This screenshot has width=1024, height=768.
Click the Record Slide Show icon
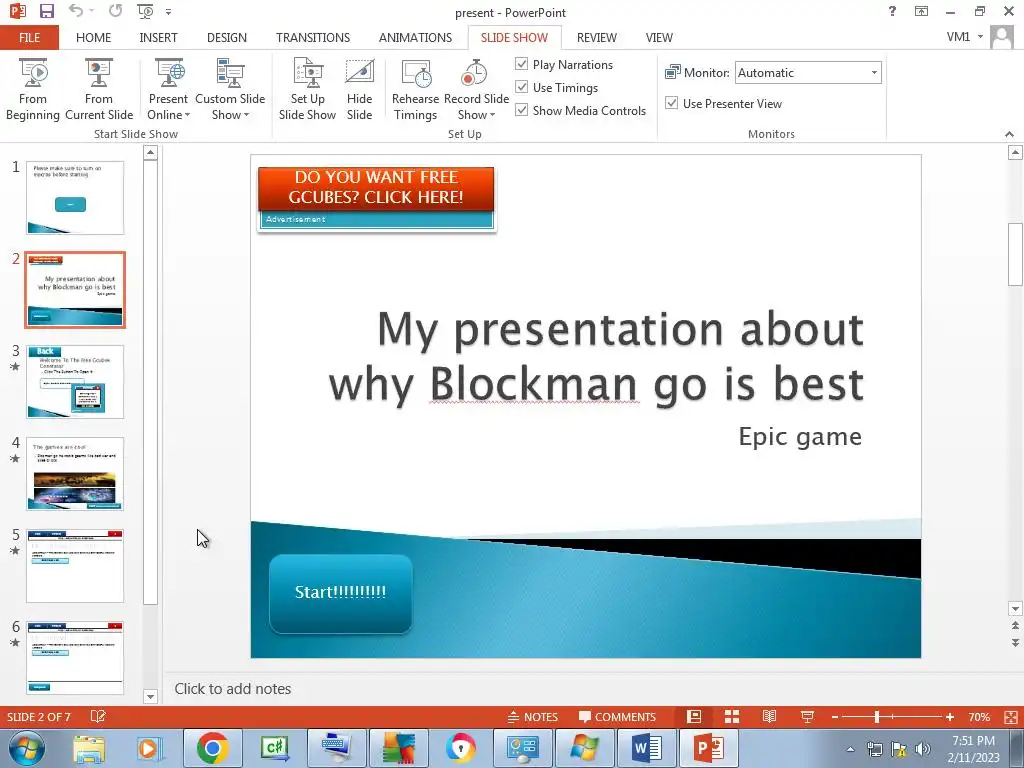pos(475,72)
